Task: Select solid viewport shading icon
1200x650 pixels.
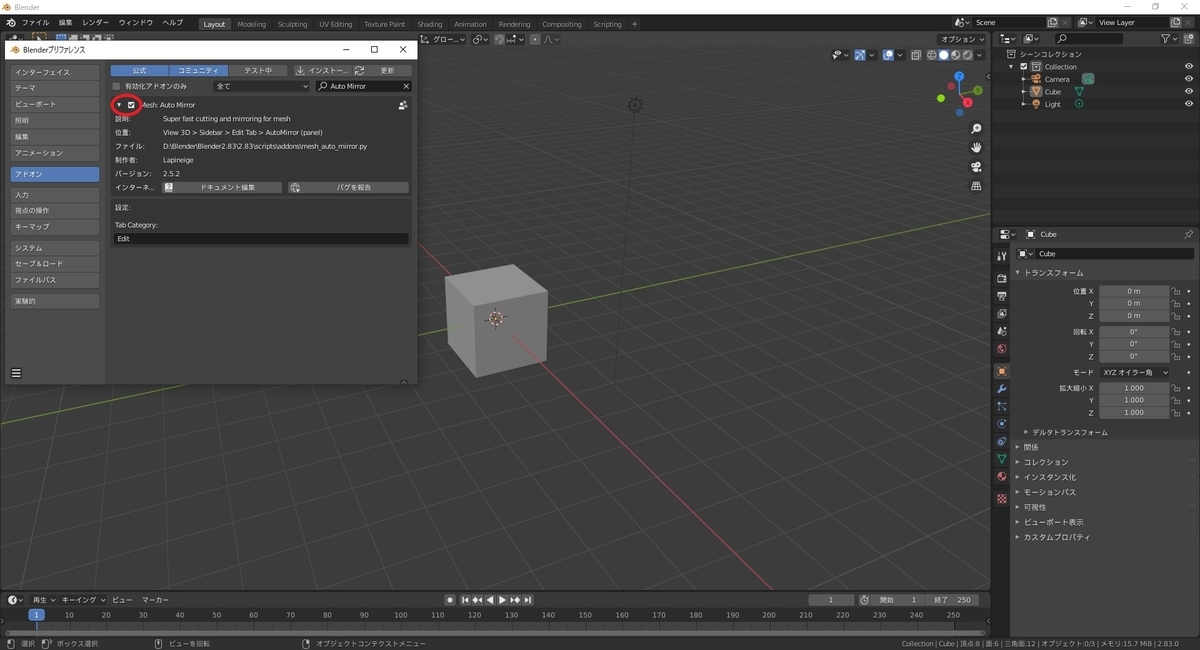Action: pyautogui.click(x=942, y=54)
